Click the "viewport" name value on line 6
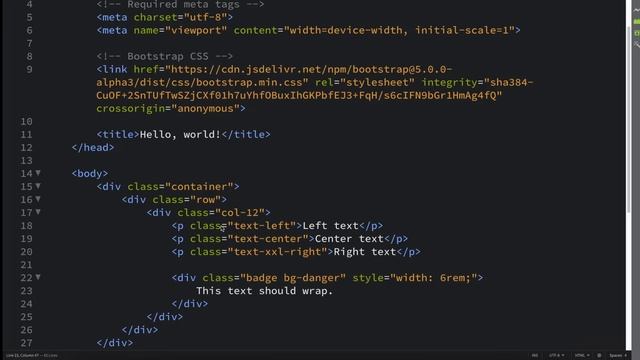Viewport: 640px width, 360px height. 196,30
